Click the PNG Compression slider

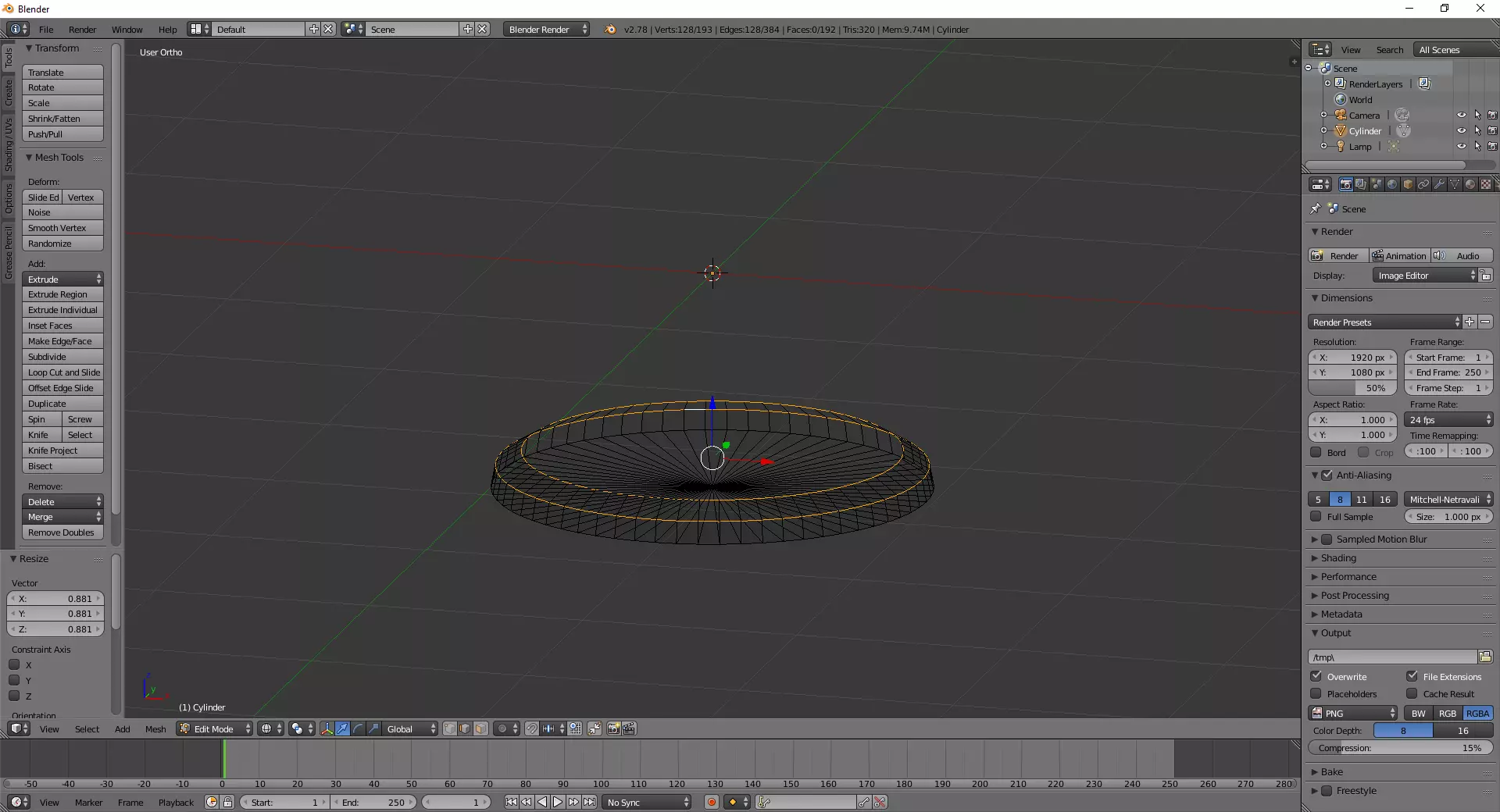tap(1400, 748)
